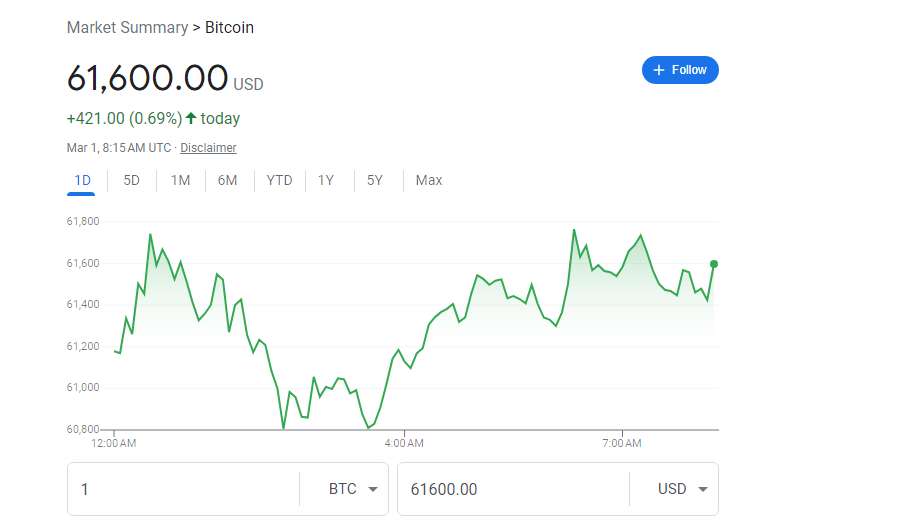
Task: Click the green up arrow icon
Action: coord(191,118)
